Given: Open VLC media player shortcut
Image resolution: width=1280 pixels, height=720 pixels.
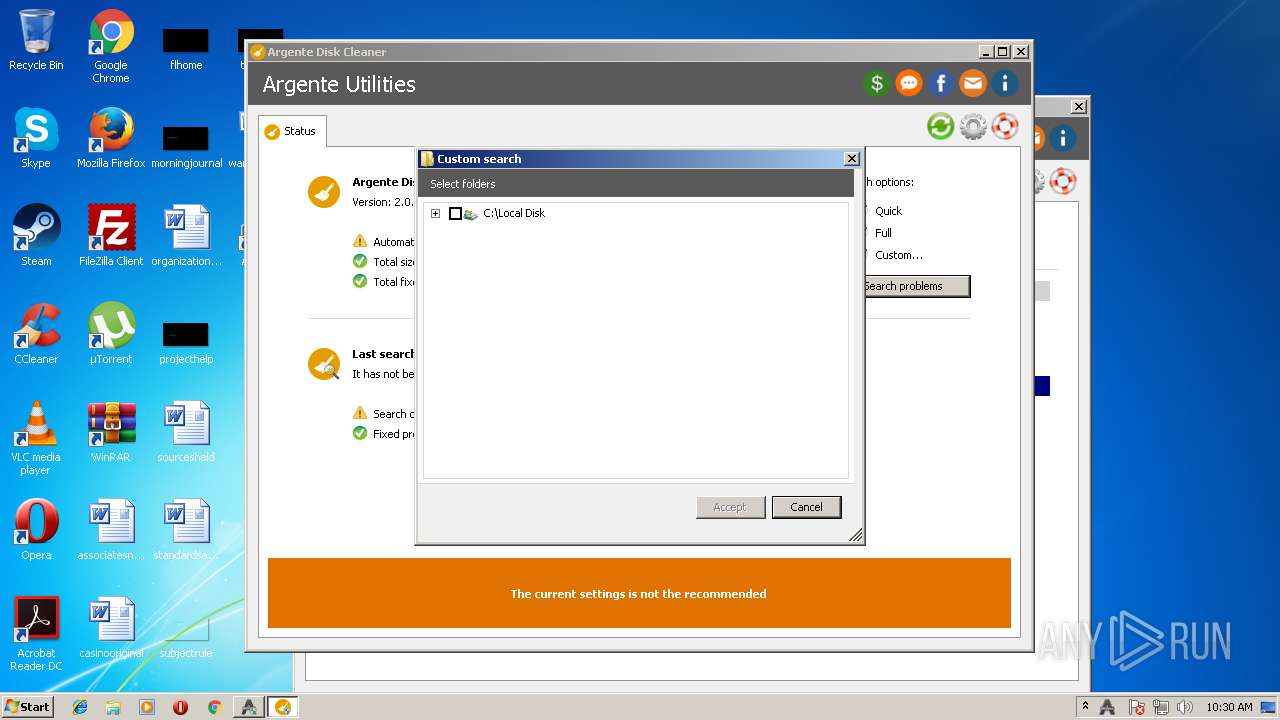Looking at the screenshot, I should (x=36, y=438).
